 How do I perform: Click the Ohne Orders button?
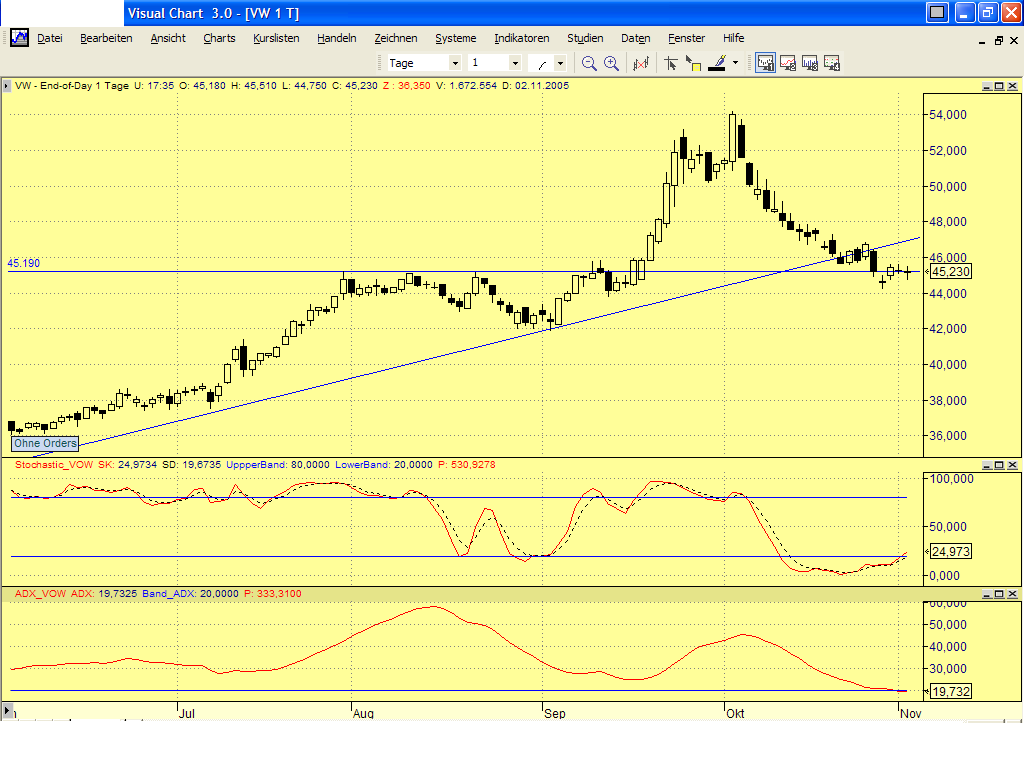[x=44, y=443]
